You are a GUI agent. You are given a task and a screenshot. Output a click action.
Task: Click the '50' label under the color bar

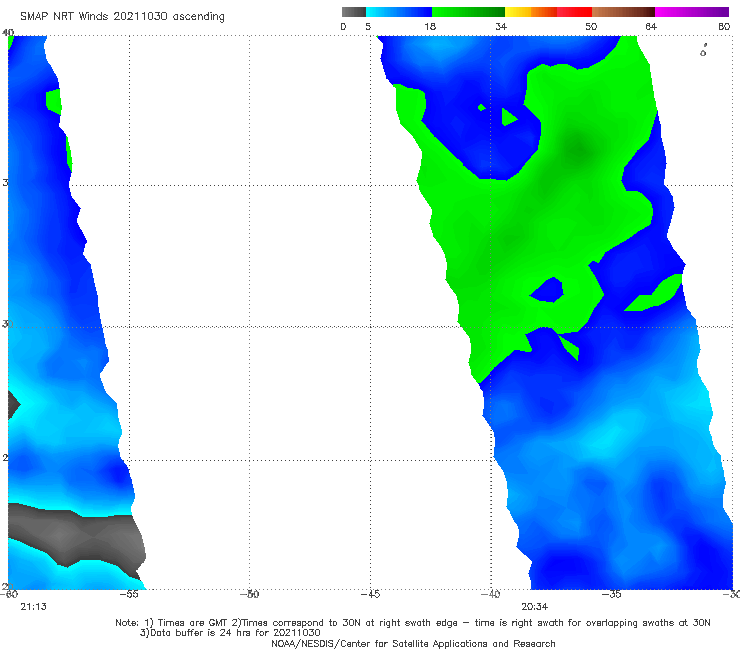tap(591, 26)
